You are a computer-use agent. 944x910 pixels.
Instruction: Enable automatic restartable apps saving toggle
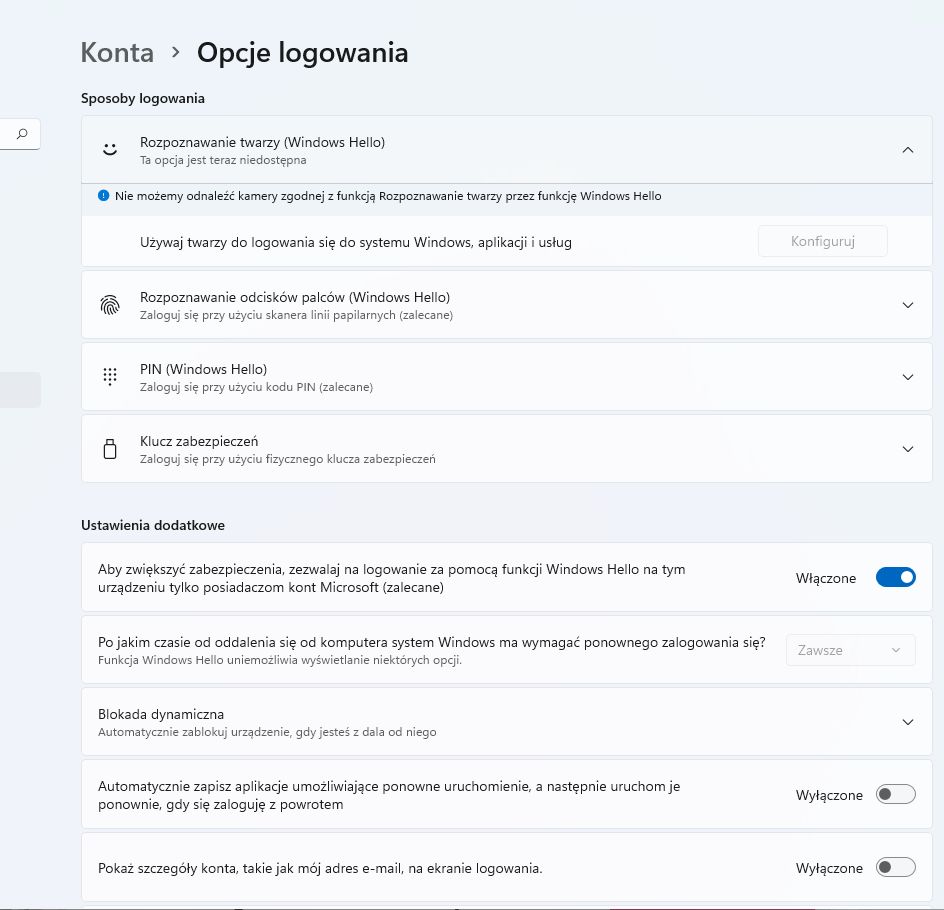pyautogui.click(x=895, y=795)
